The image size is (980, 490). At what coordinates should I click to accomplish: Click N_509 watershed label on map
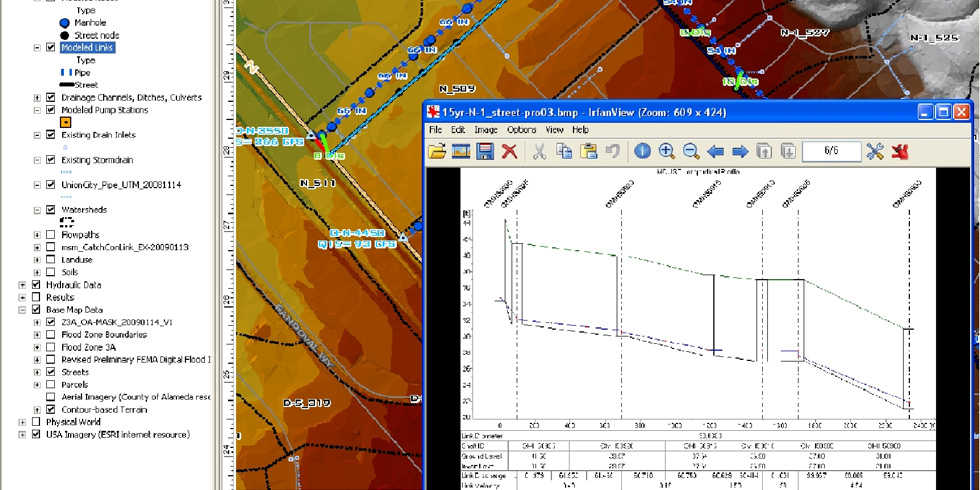pyautogui.click(x=457, y=89)
